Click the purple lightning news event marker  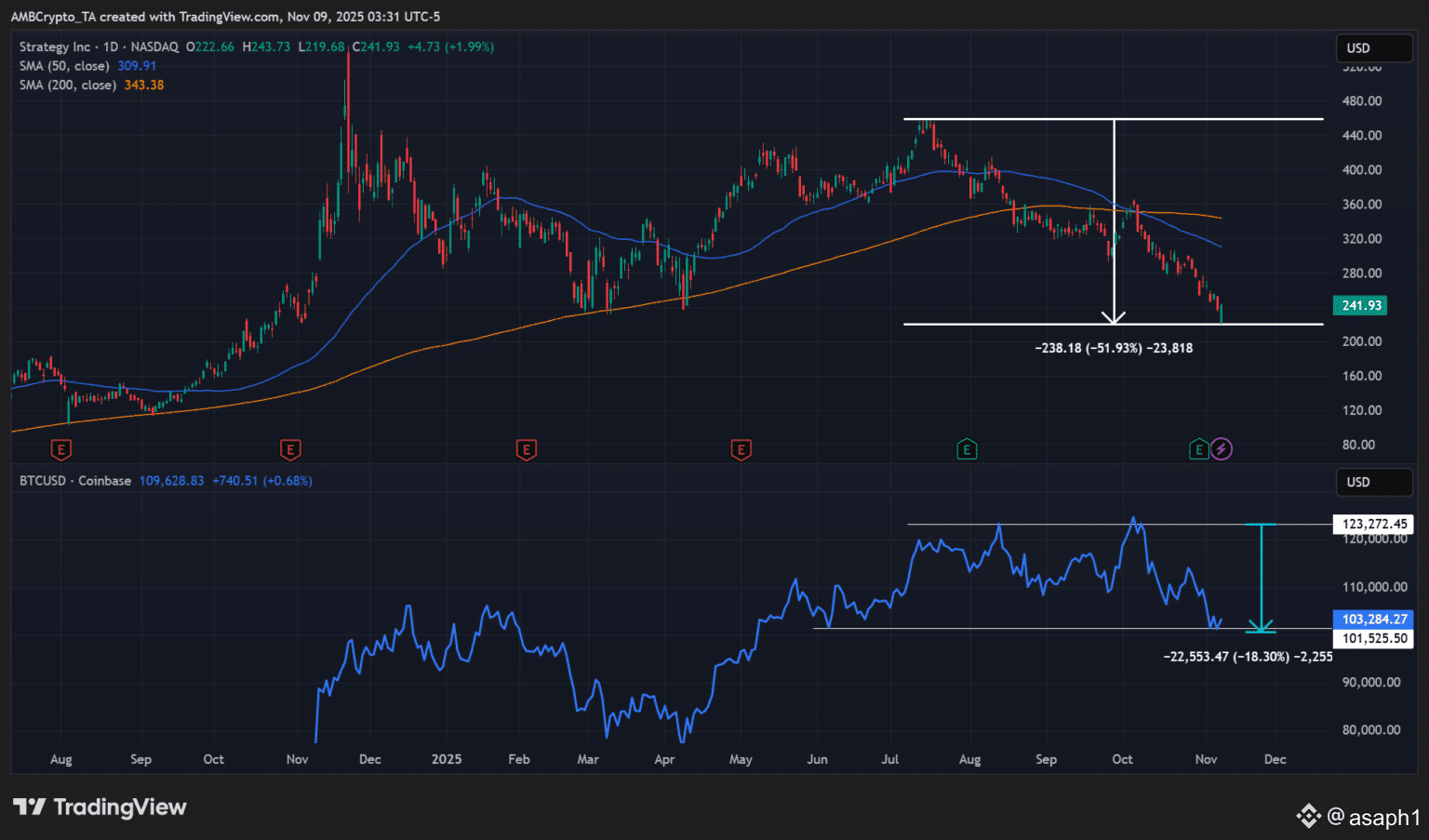[1222, 450]
